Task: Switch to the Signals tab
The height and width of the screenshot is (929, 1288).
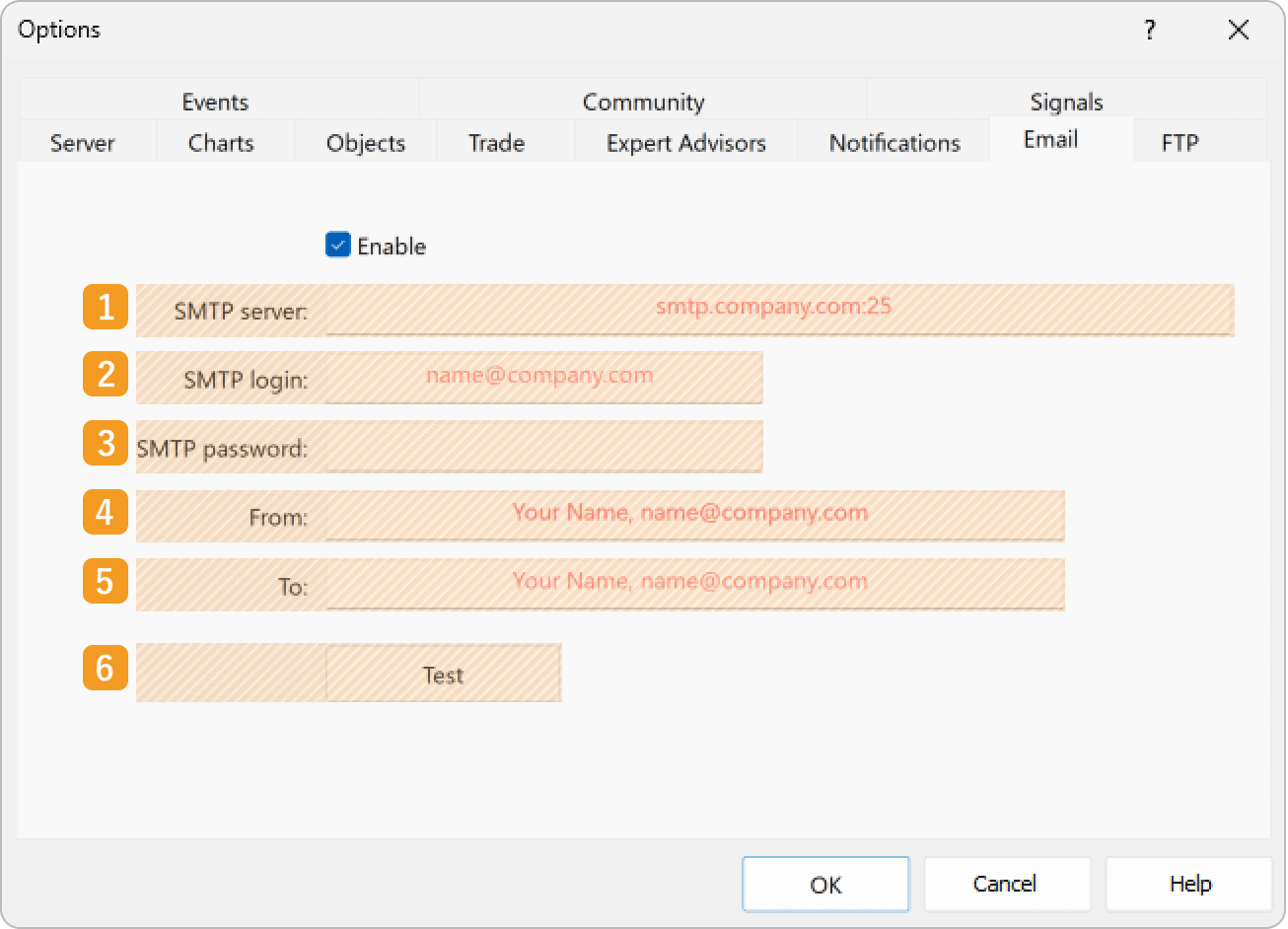Action: click(x=1066, y=102)
